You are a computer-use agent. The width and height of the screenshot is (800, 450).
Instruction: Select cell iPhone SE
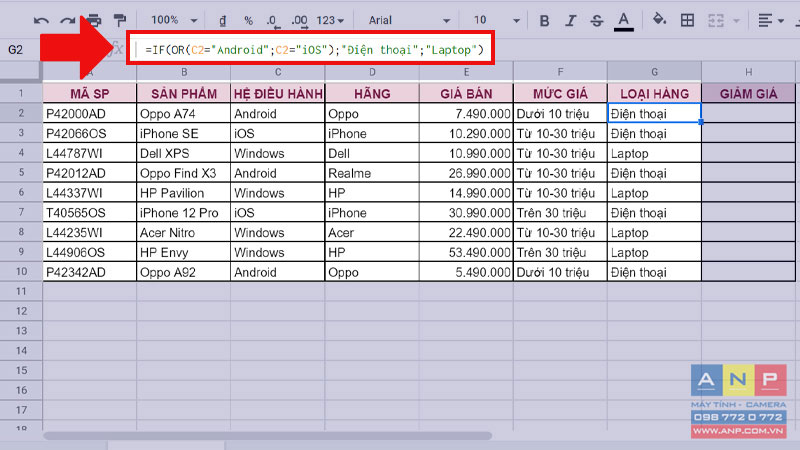point(184,134)
